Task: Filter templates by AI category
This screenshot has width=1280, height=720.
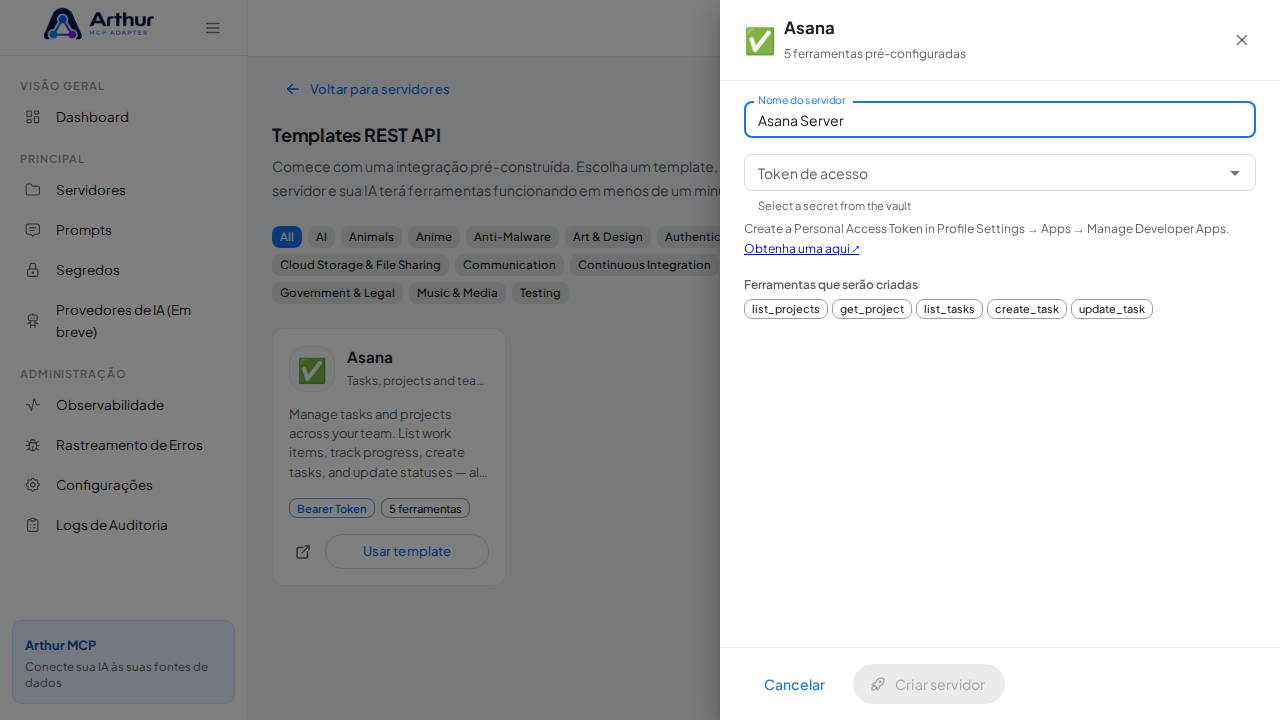Action: 321,237
